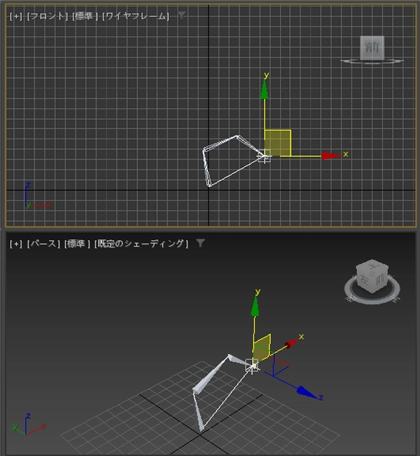Viewport: 420px width, 456px height.
Task: Open the ワイヤフレーム shading menu
Action: tap(136, 16)
